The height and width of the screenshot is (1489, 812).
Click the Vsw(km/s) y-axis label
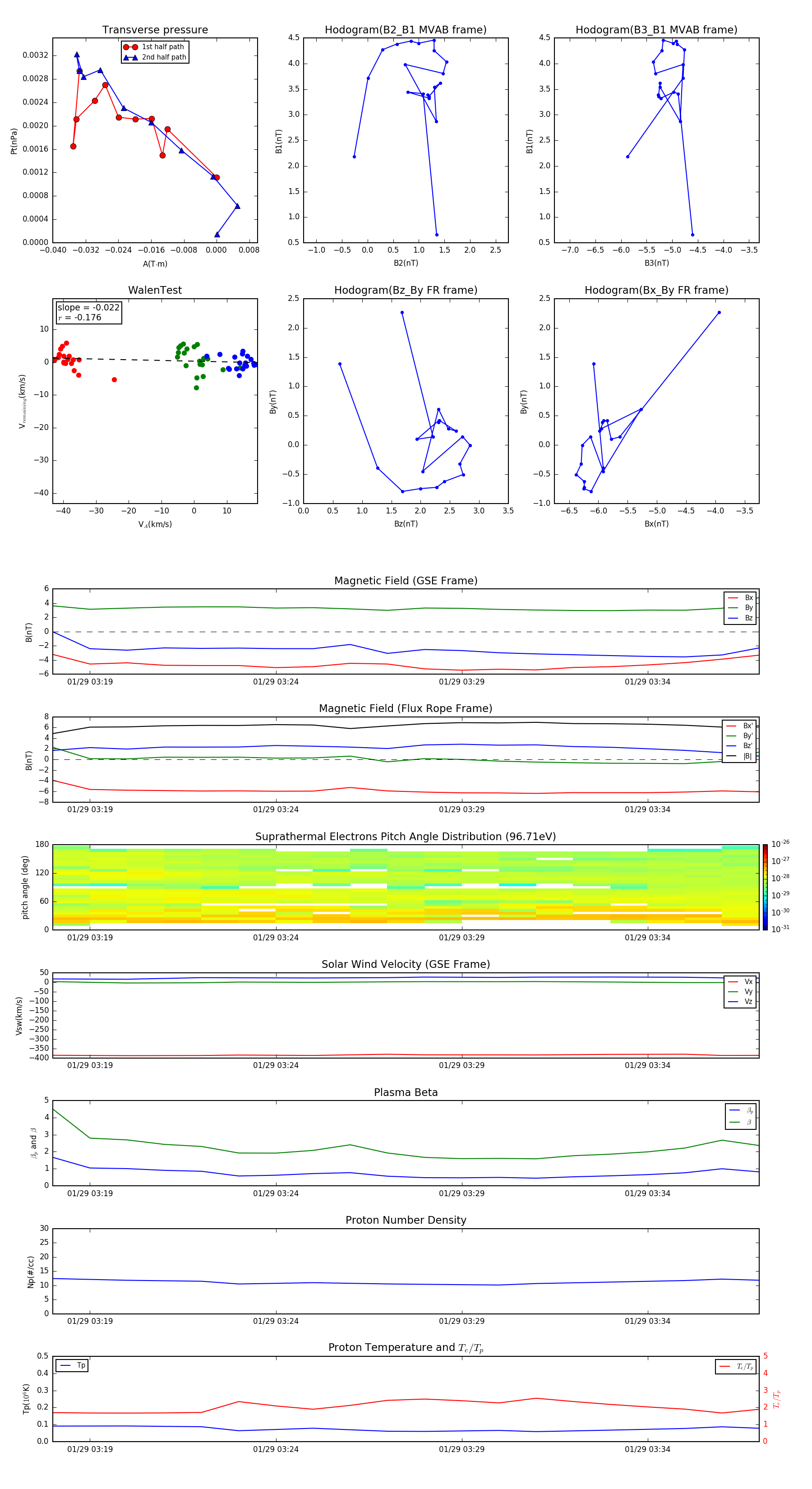tap(19, 1016)
